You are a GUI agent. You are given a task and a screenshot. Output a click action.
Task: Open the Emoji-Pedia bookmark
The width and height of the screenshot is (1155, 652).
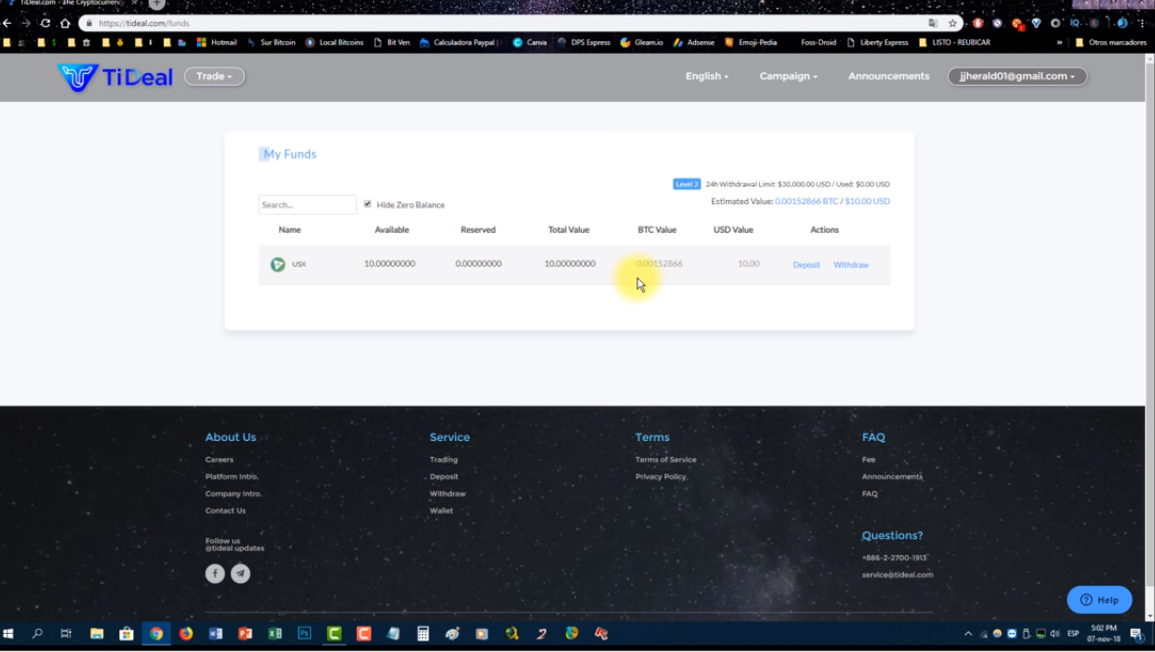coord(751,43)
